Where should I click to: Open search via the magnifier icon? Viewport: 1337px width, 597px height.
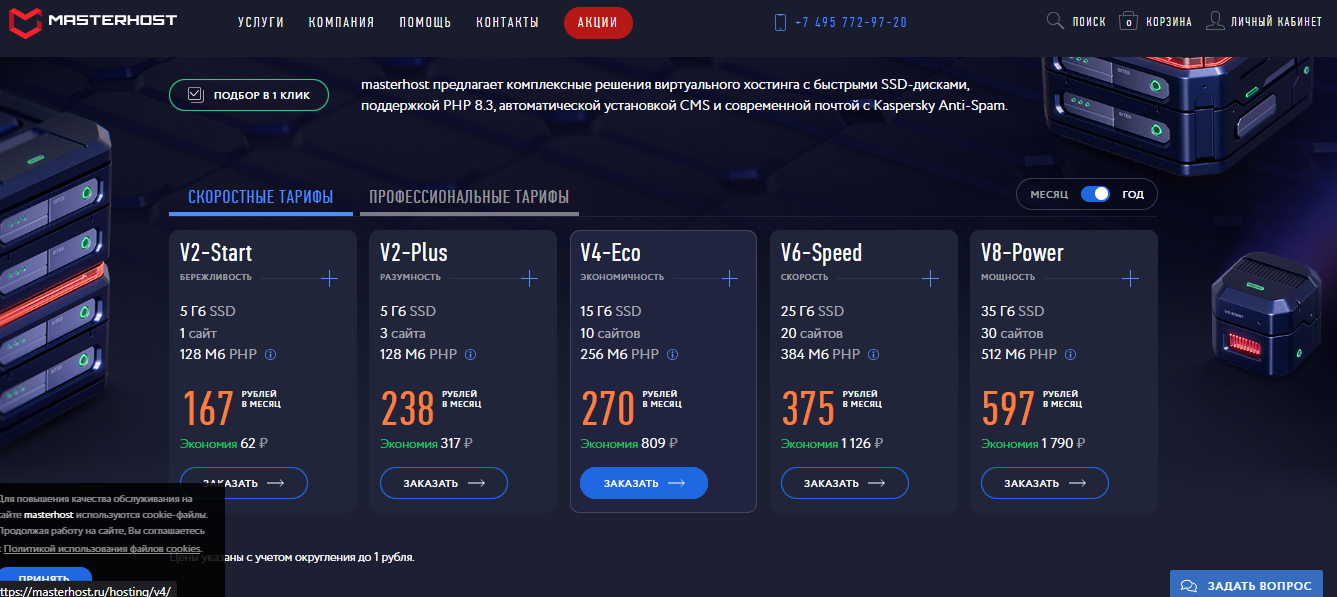[1054, 21]
